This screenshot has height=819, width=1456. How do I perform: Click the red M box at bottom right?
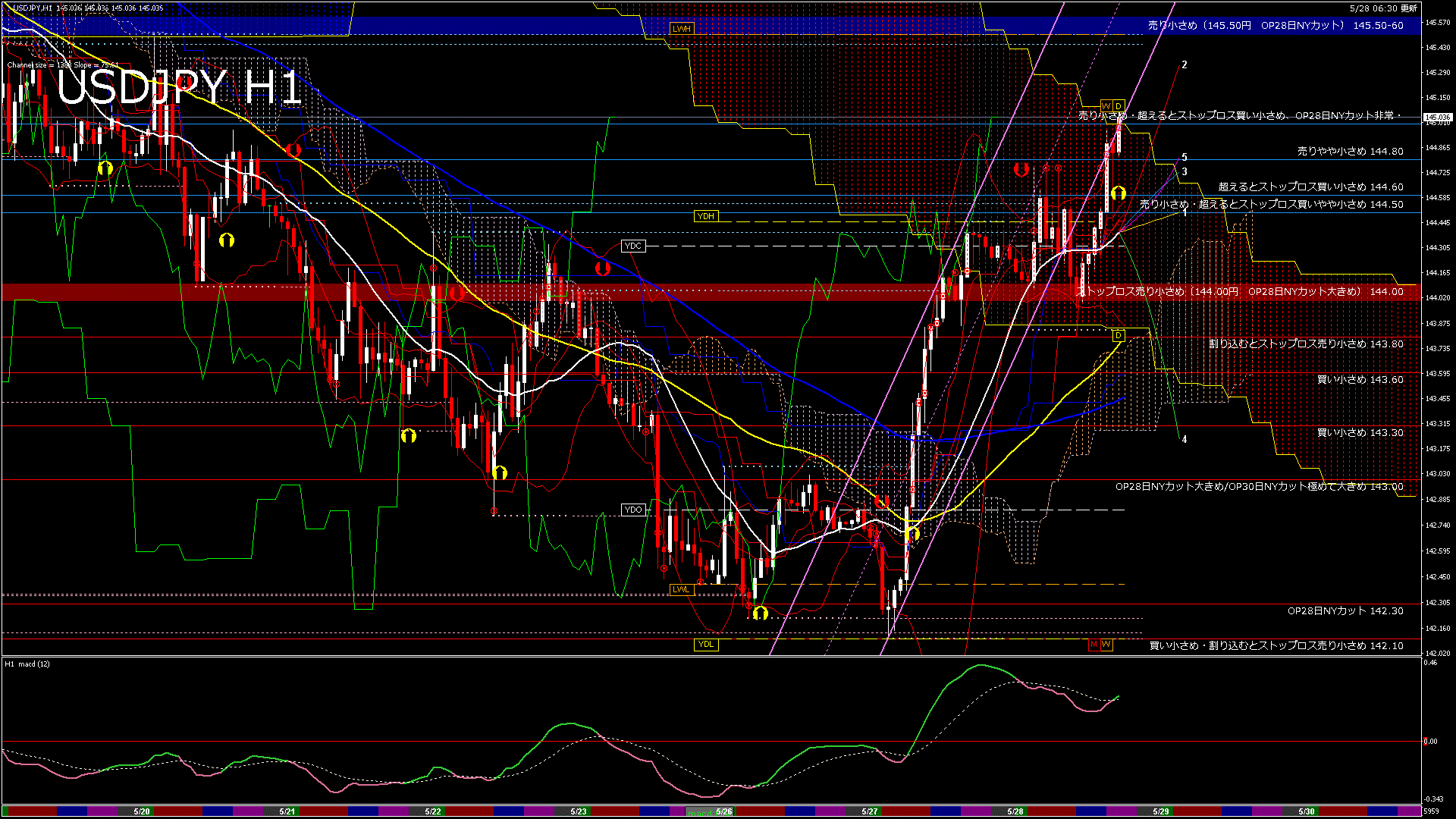pyautogui.click(x=1094, y=645)
